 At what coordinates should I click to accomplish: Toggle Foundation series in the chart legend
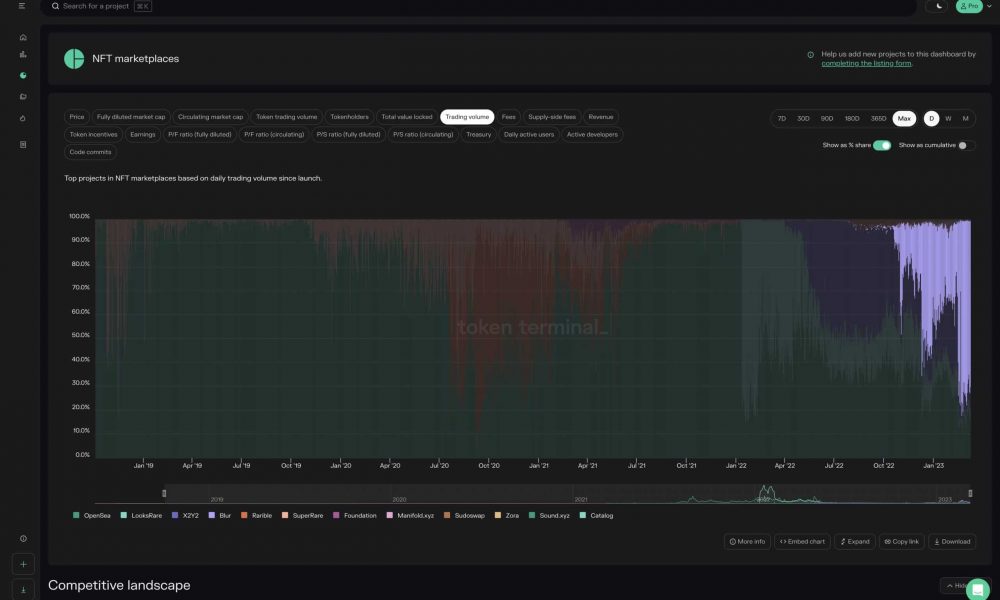coord(355,515)
